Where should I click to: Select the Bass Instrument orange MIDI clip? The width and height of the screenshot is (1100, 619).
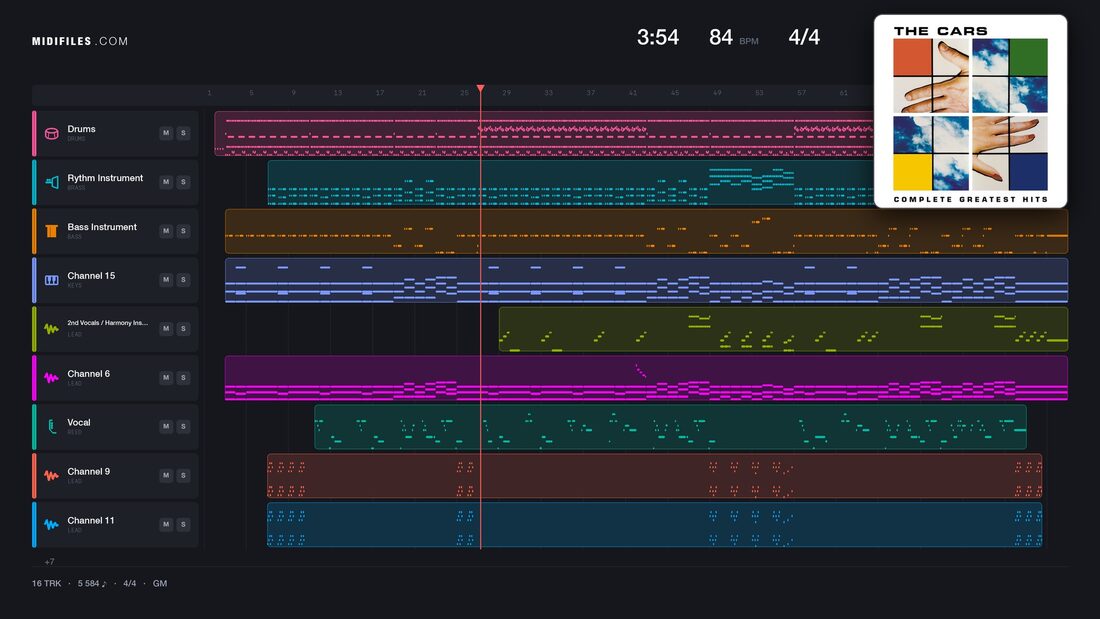646,231
